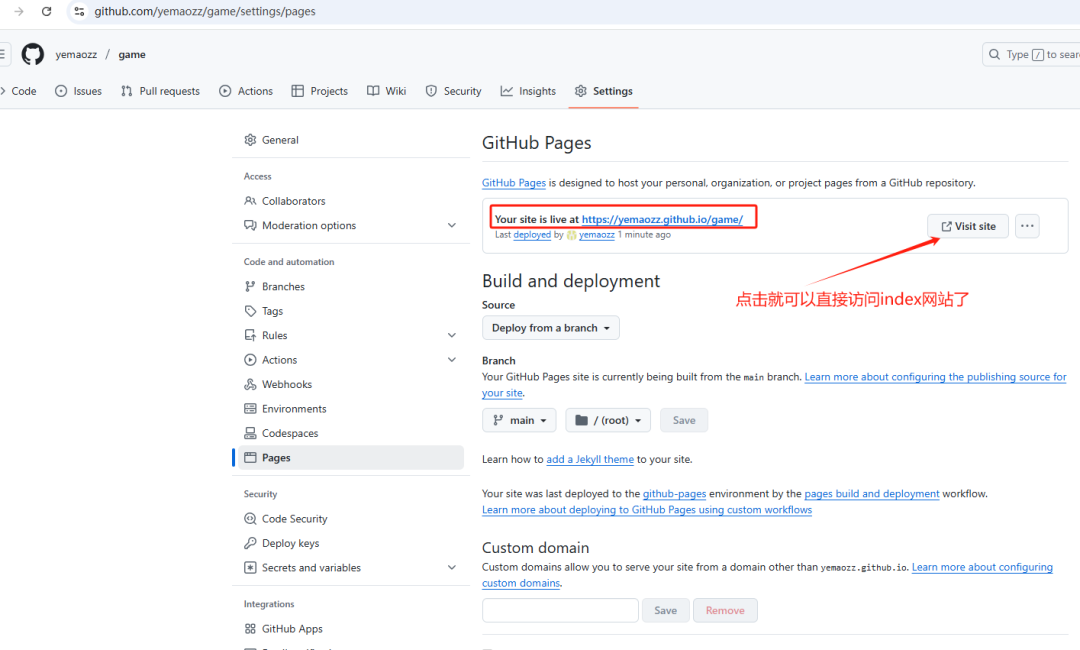
Task: Click the Environments server icon
Action: 250,409
